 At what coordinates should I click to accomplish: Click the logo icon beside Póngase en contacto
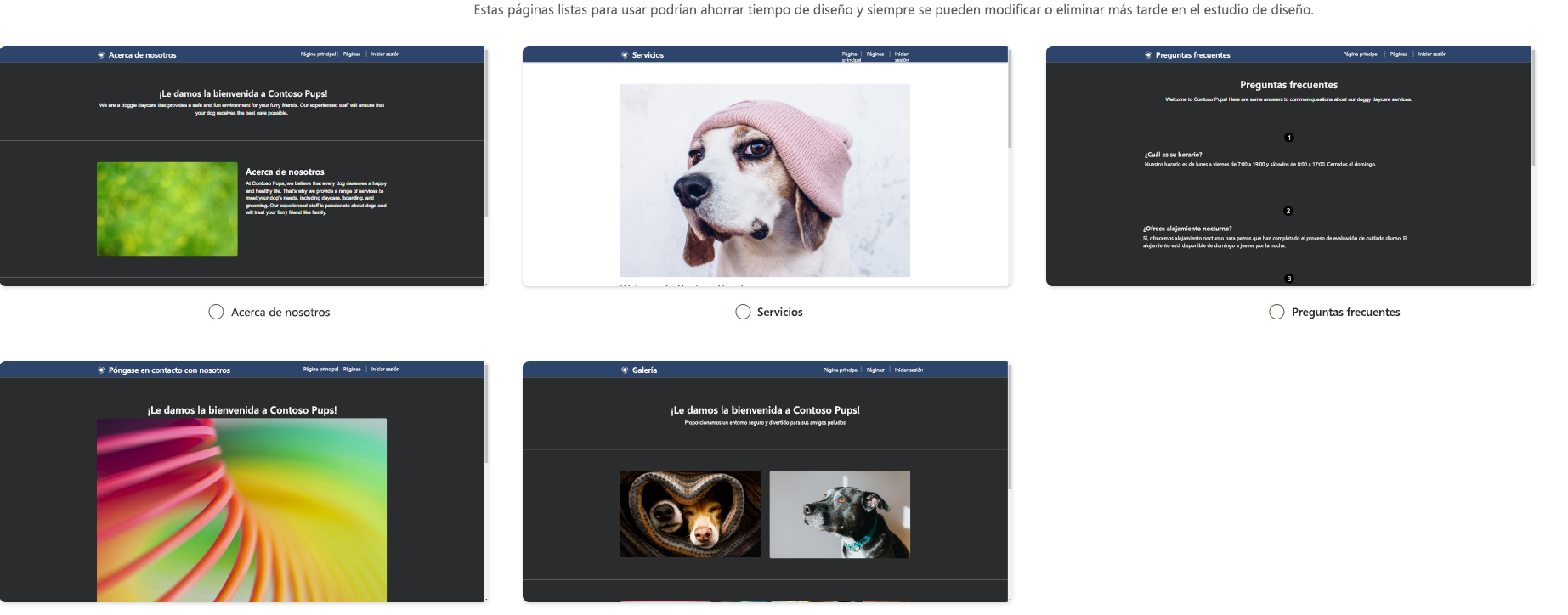[101, 370]
